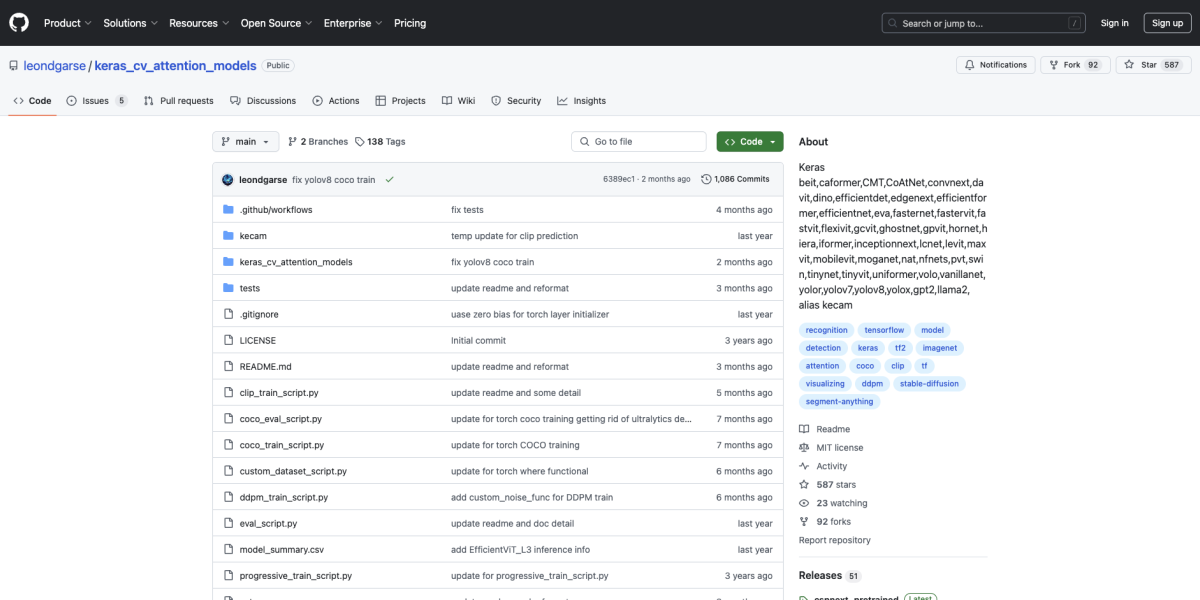Click the eye icon beside 23 watching
The width and height of the screenshot is (1200, 600).
[804, 504]
